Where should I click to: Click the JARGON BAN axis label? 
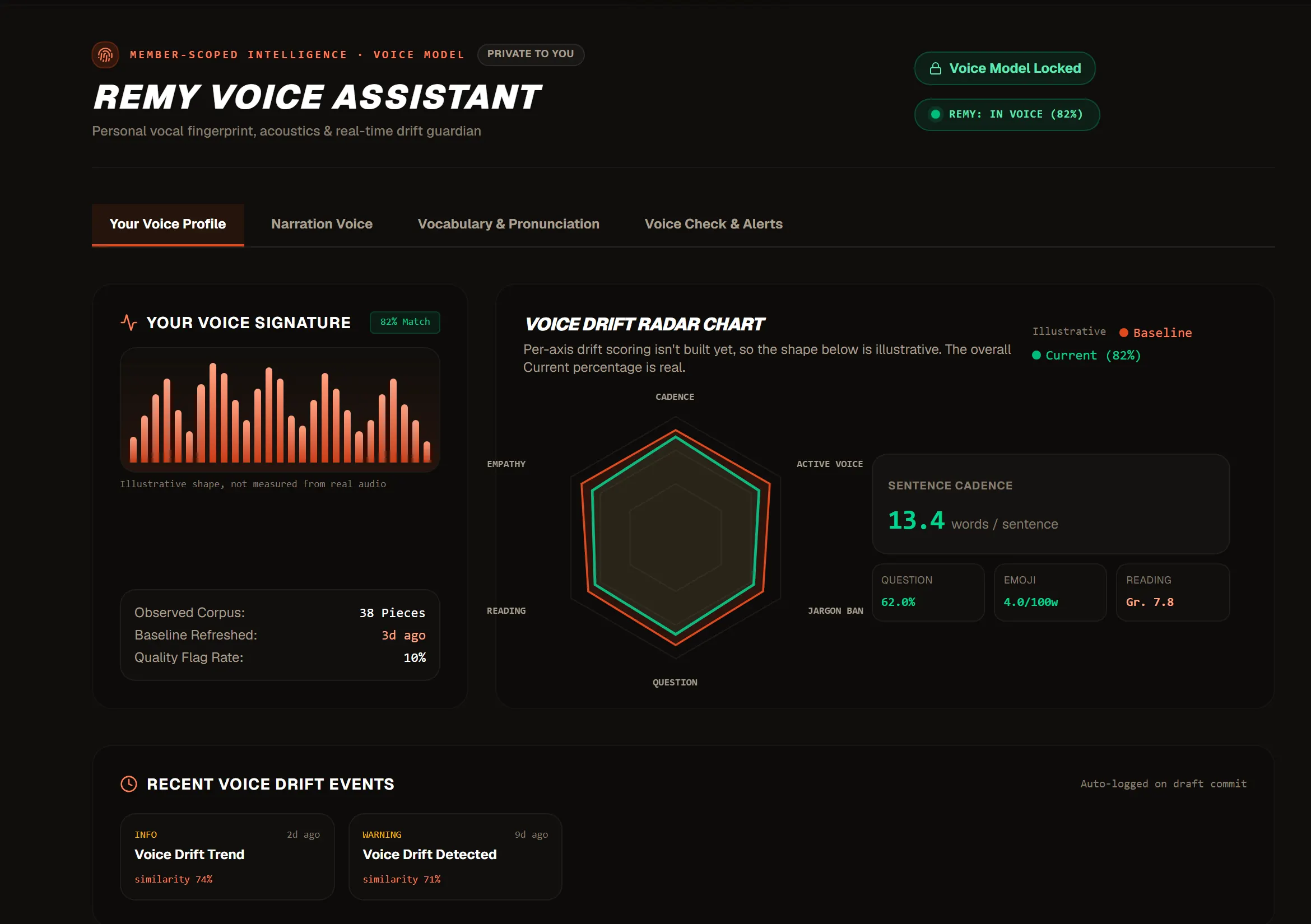tap(835, 610)
